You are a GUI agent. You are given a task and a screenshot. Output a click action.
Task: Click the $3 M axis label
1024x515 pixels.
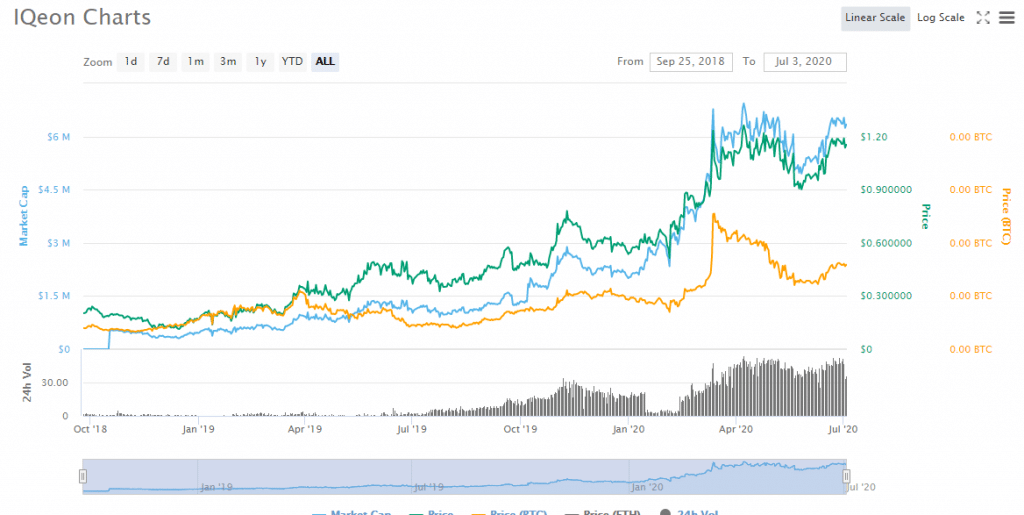(x=58, y=243)
